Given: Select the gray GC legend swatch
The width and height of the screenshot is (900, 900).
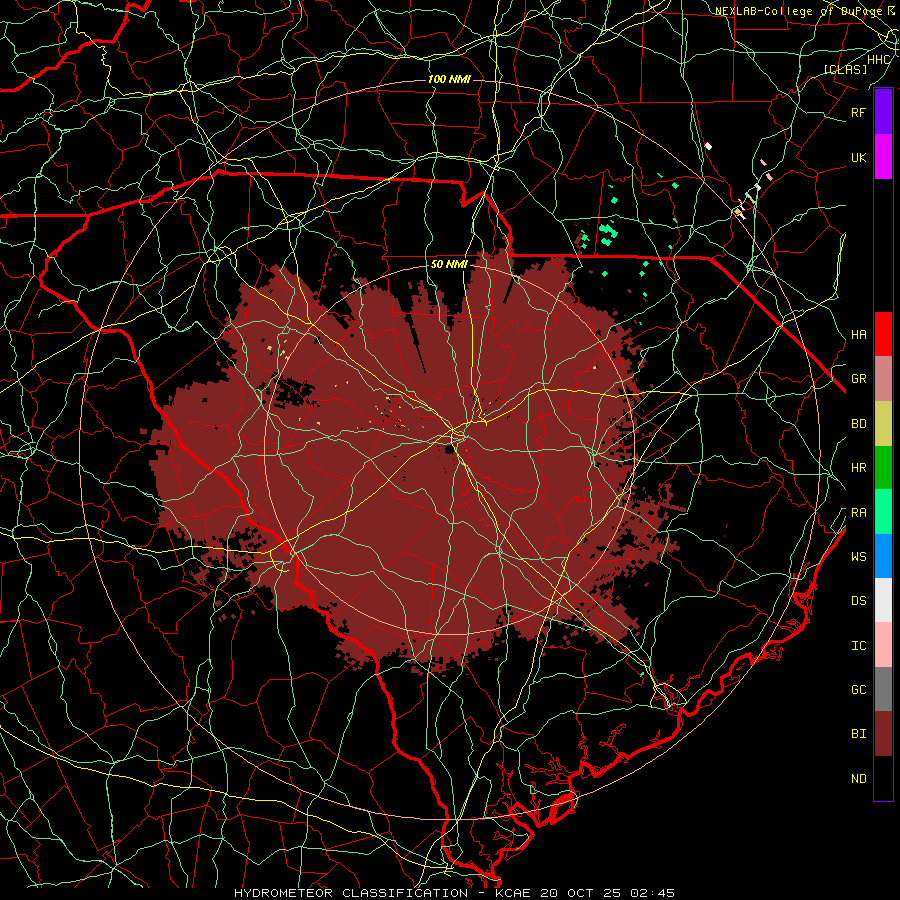Looking at the screenshot, I should coord(883,689).
